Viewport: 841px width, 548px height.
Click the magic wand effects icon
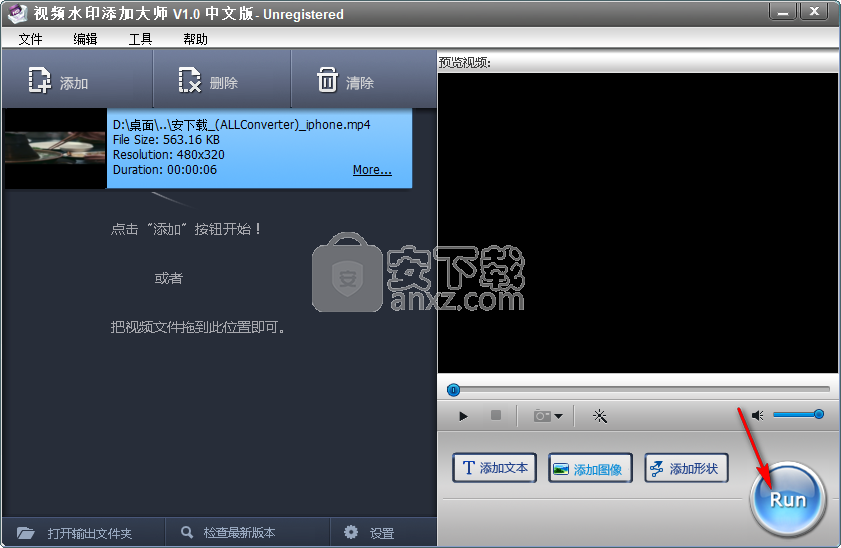pyautogui.click(x=600, y=416)
